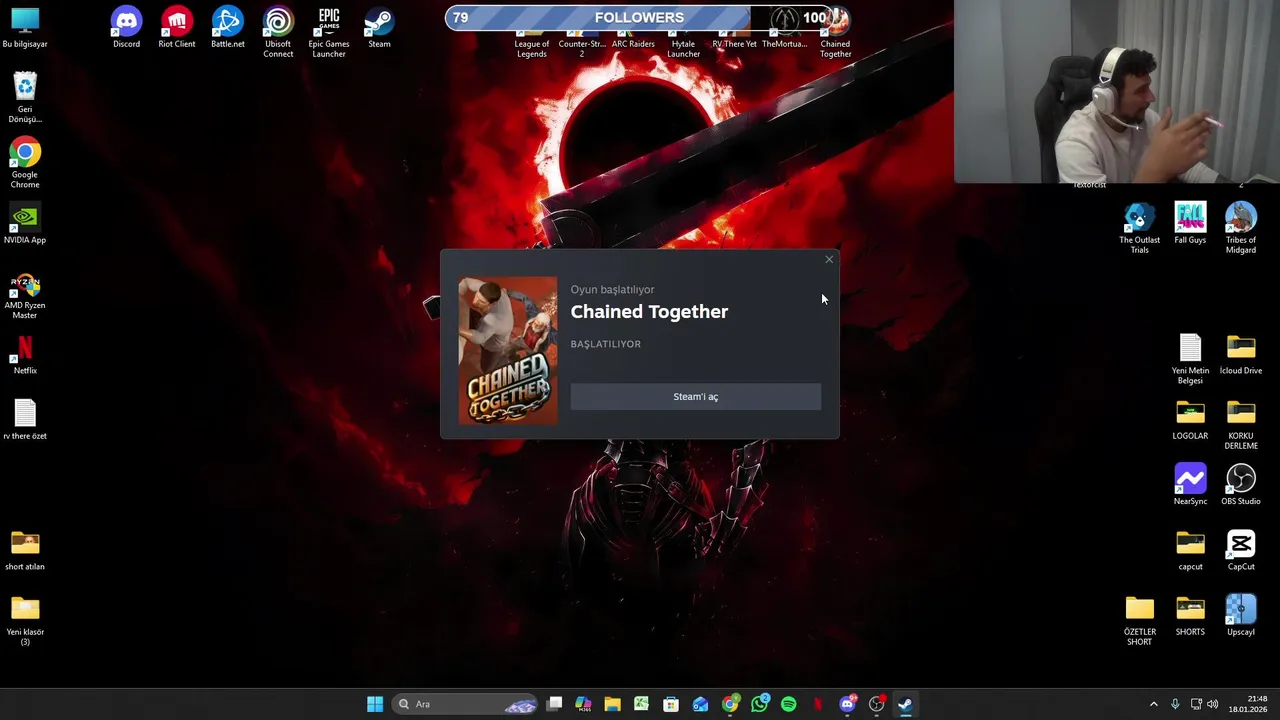The width and height of the screenshot is (1280, 720).
Task: Open Spotify from the taskbar
Action: pyautogui.click(x=789, y=704)
